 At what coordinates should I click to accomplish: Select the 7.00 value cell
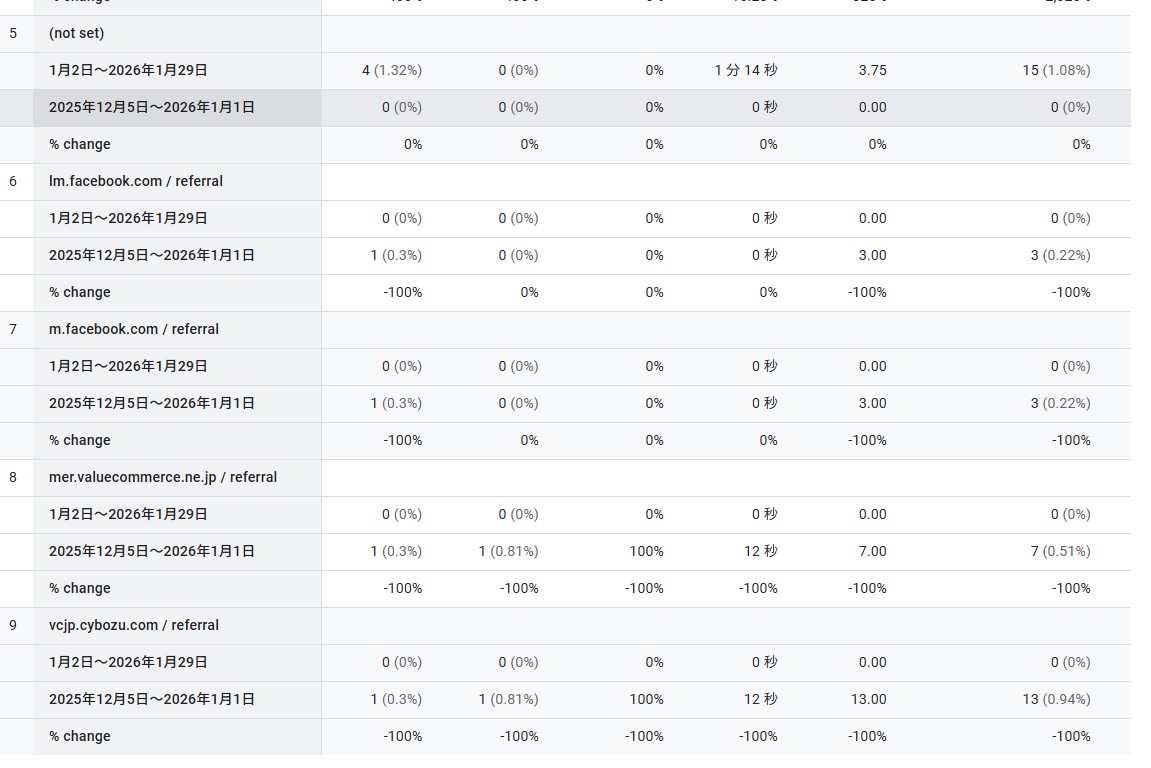point(872,551)
